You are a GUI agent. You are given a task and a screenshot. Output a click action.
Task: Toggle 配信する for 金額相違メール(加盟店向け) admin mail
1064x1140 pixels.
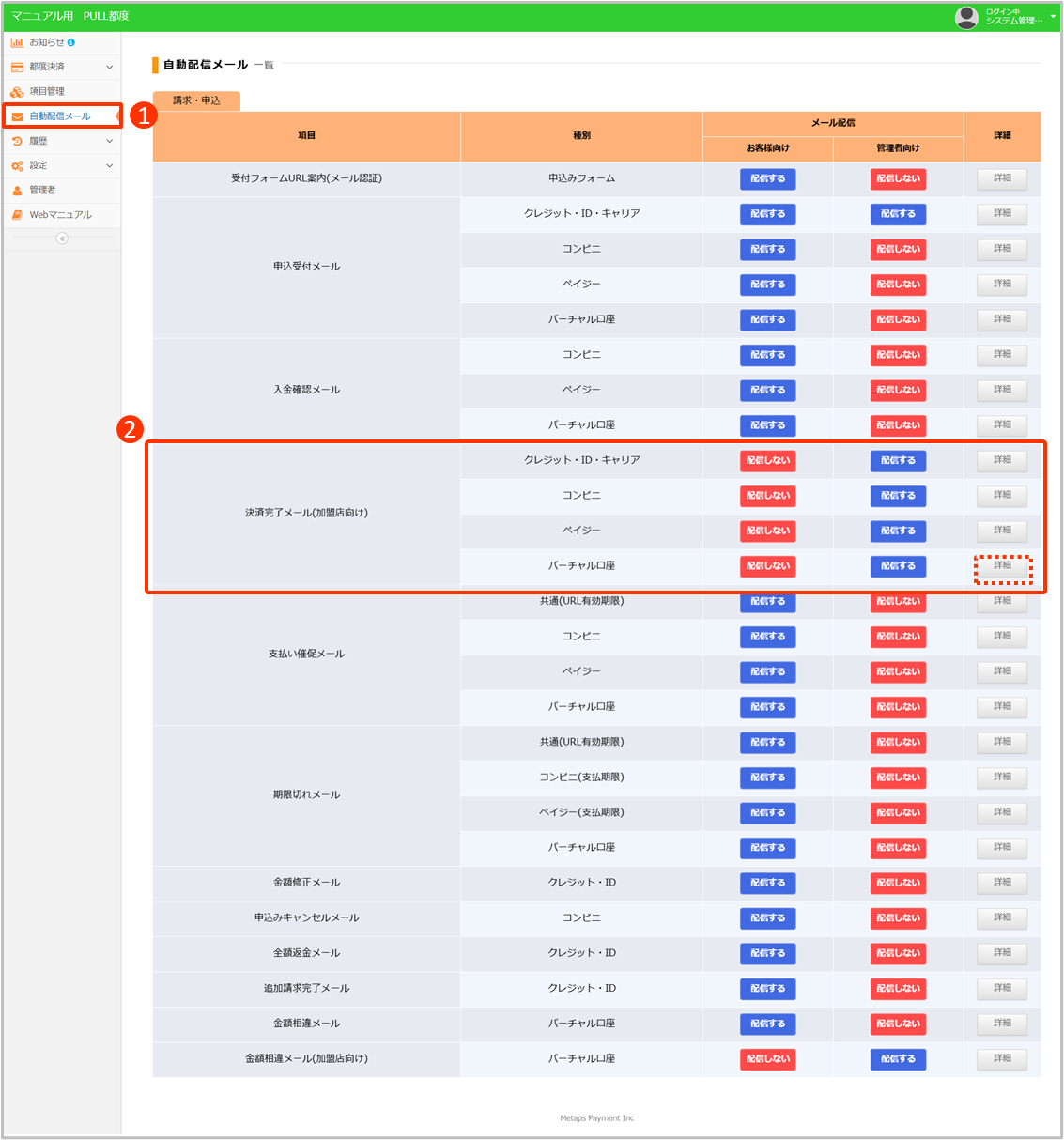tap(898, 1058)
